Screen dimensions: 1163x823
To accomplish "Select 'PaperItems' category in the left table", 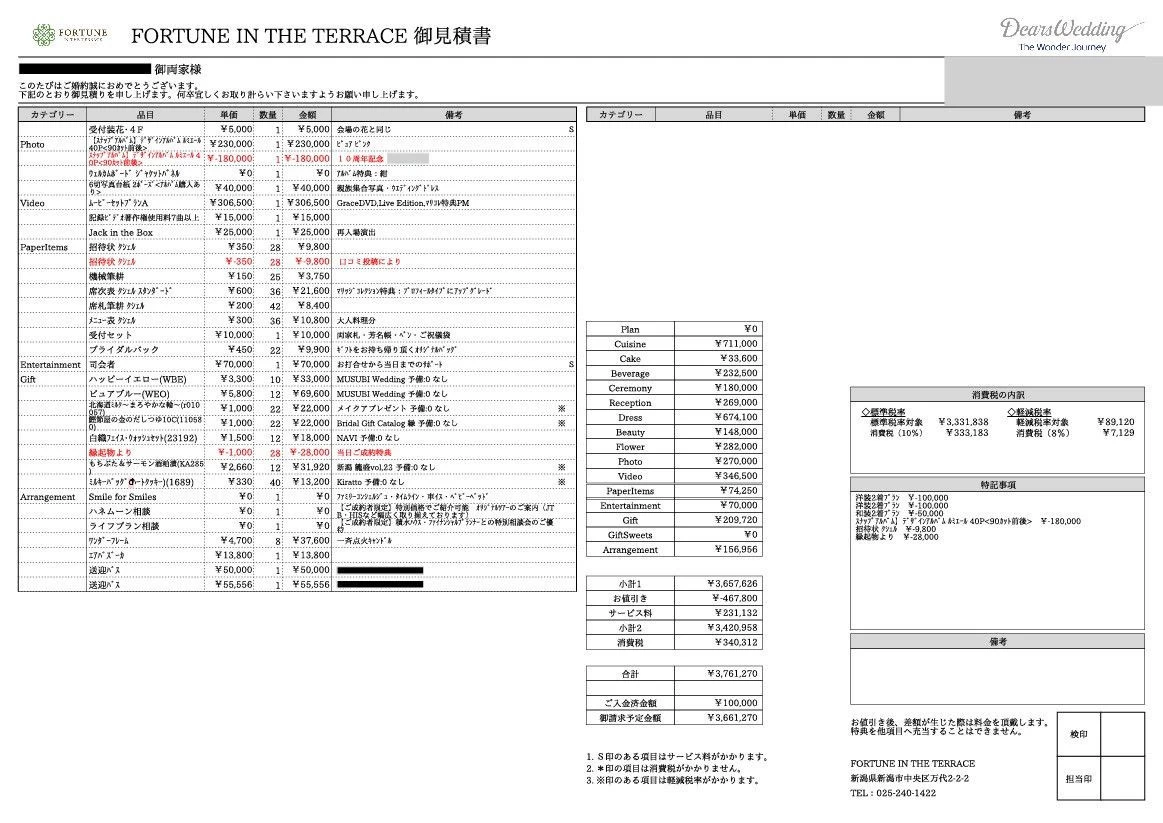I will [44, 247].
